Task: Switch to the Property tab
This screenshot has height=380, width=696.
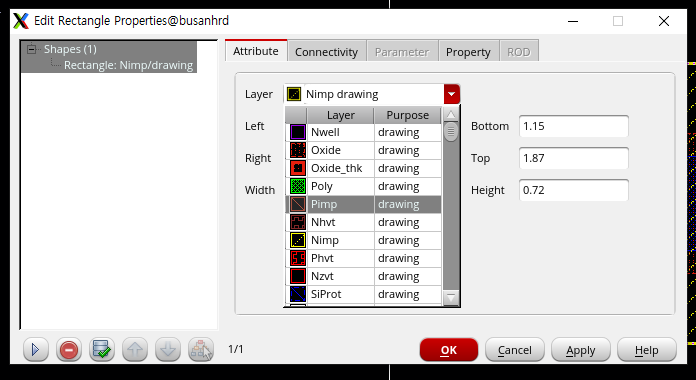Action: click(468, 52)
